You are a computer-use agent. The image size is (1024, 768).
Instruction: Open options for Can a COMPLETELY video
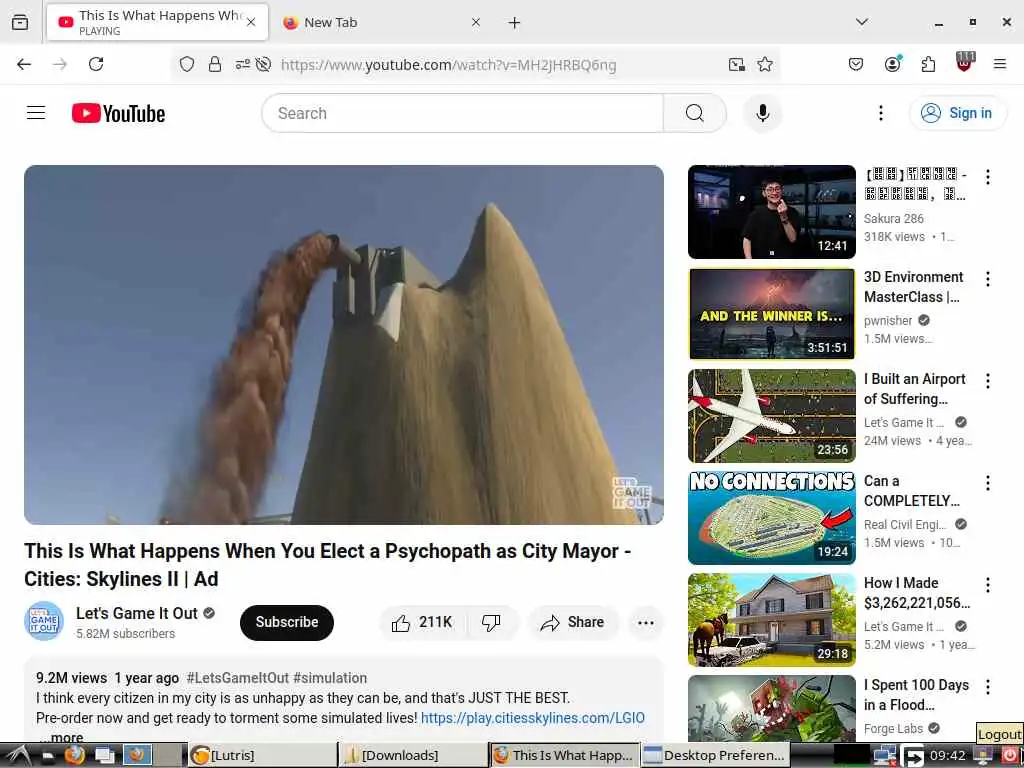pyautogui.click(x=987, y=483)
